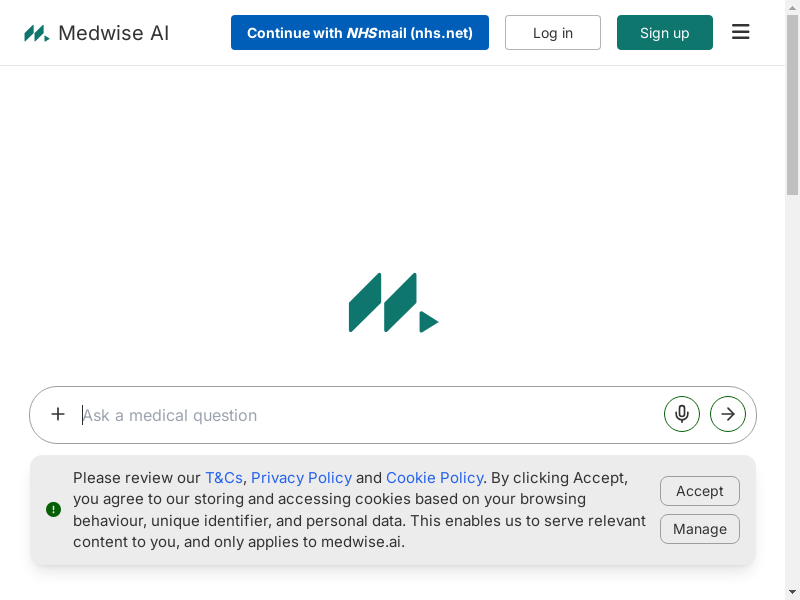The image size is (800, 600).
Task: Activate the microphone voice input
Action: pyautogui.click(x=682, y=414)
